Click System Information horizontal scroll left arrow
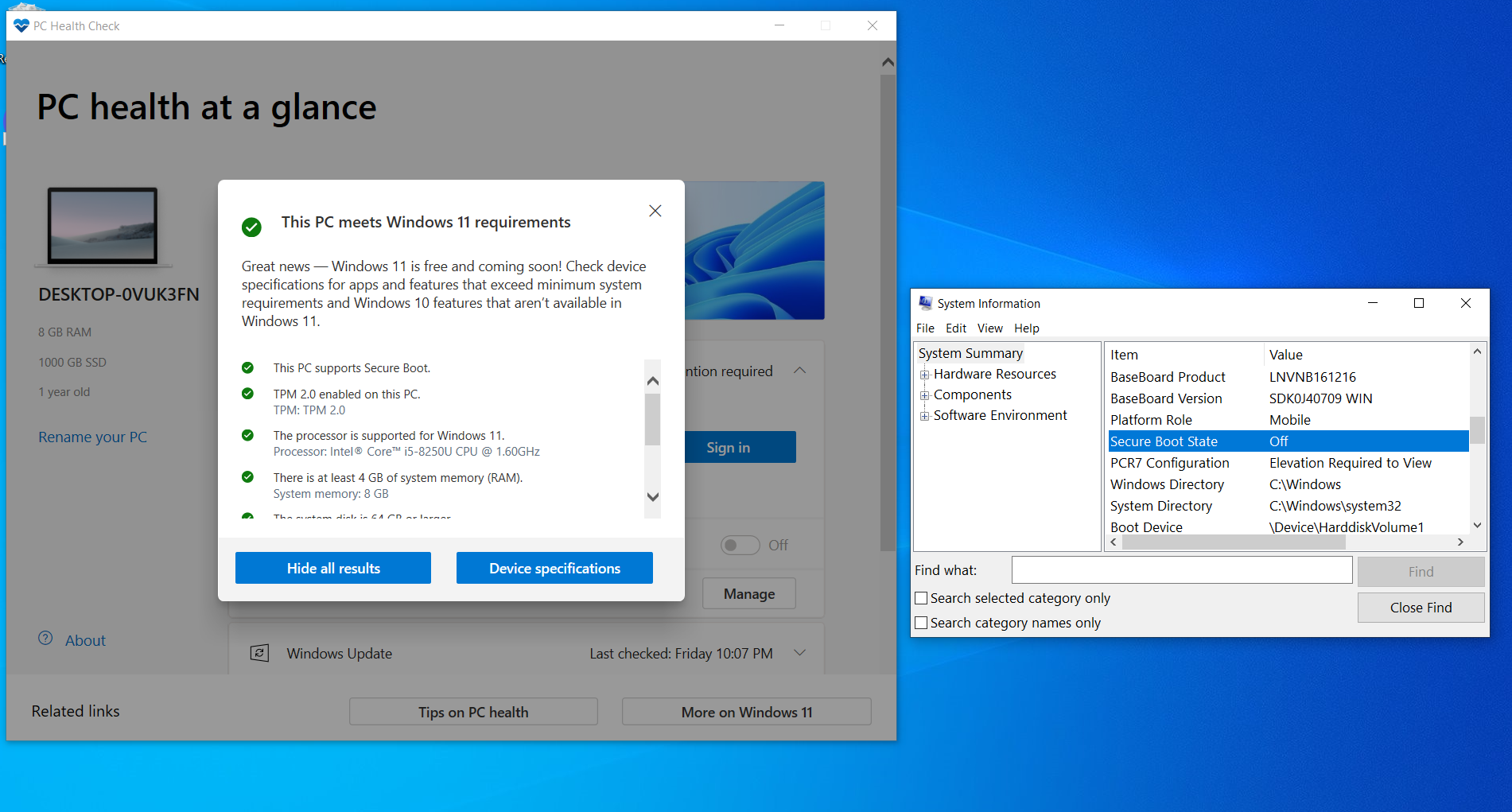 pyautogui.click(x=1114, y=542)
